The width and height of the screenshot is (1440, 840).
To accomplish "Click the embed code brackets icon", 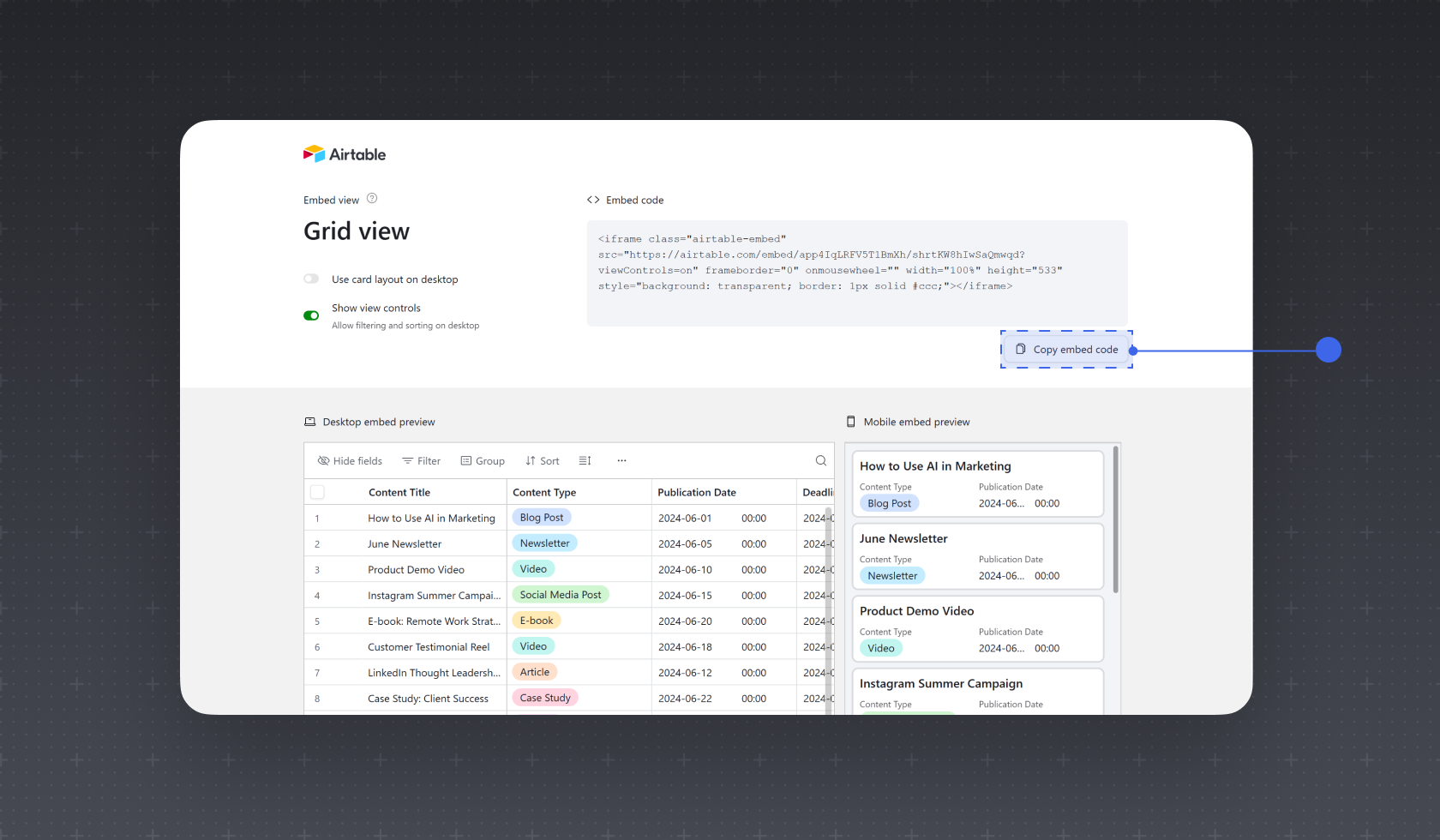I will click(593, 200).
